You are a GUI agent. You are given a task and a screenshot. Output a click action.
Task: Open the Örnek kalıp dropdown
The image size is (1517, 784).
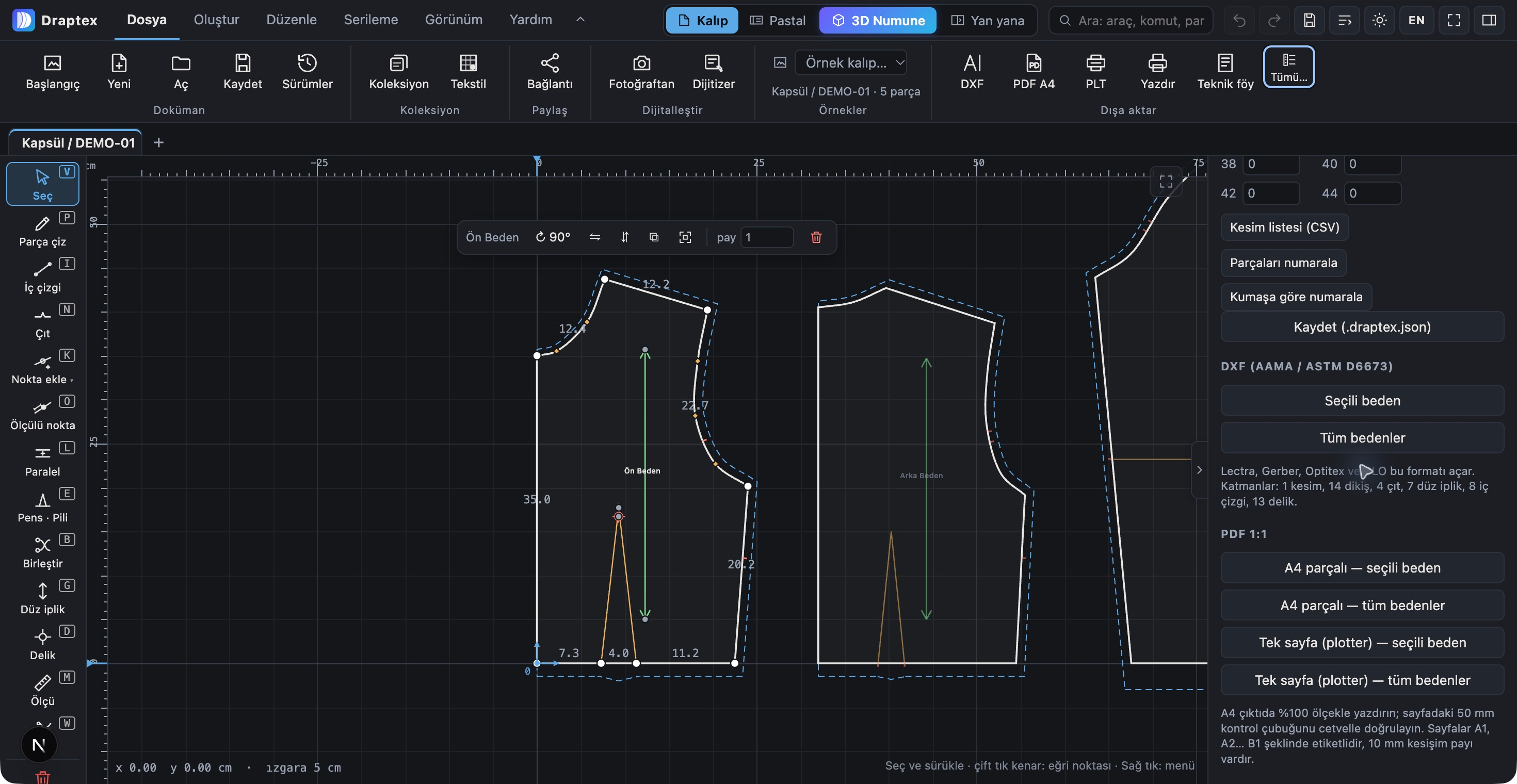point(850,62)
